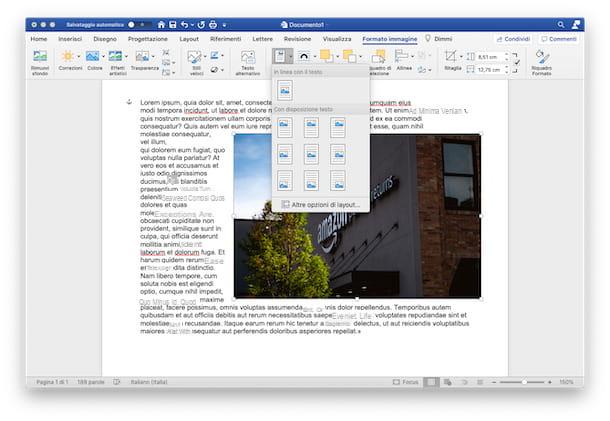Open the quick access toolbar customize dropdown
Viewport: 610px width, 421px height.
coord(224,25)
